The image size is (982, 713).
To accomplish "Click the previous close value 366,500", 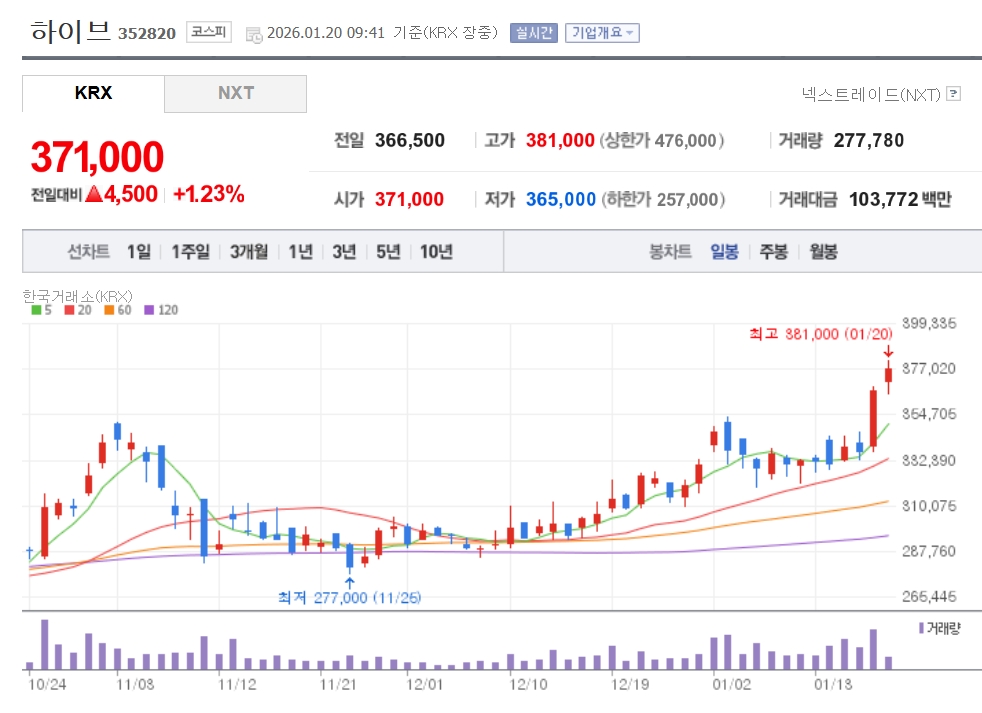I will click(410, 140).
